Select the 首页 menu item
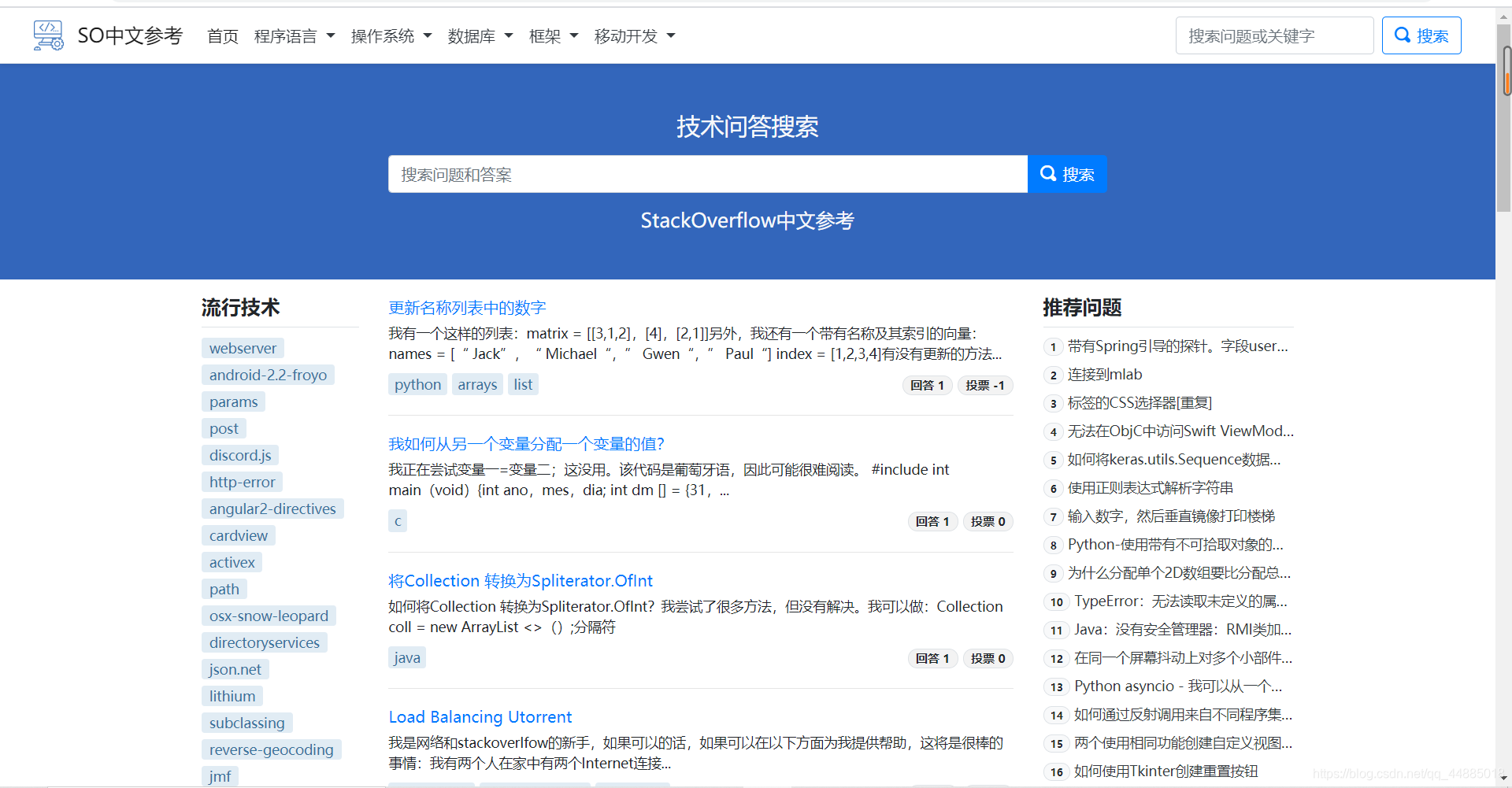The height and width of the screenshot is (788, 1512). [x=223, y=35]
